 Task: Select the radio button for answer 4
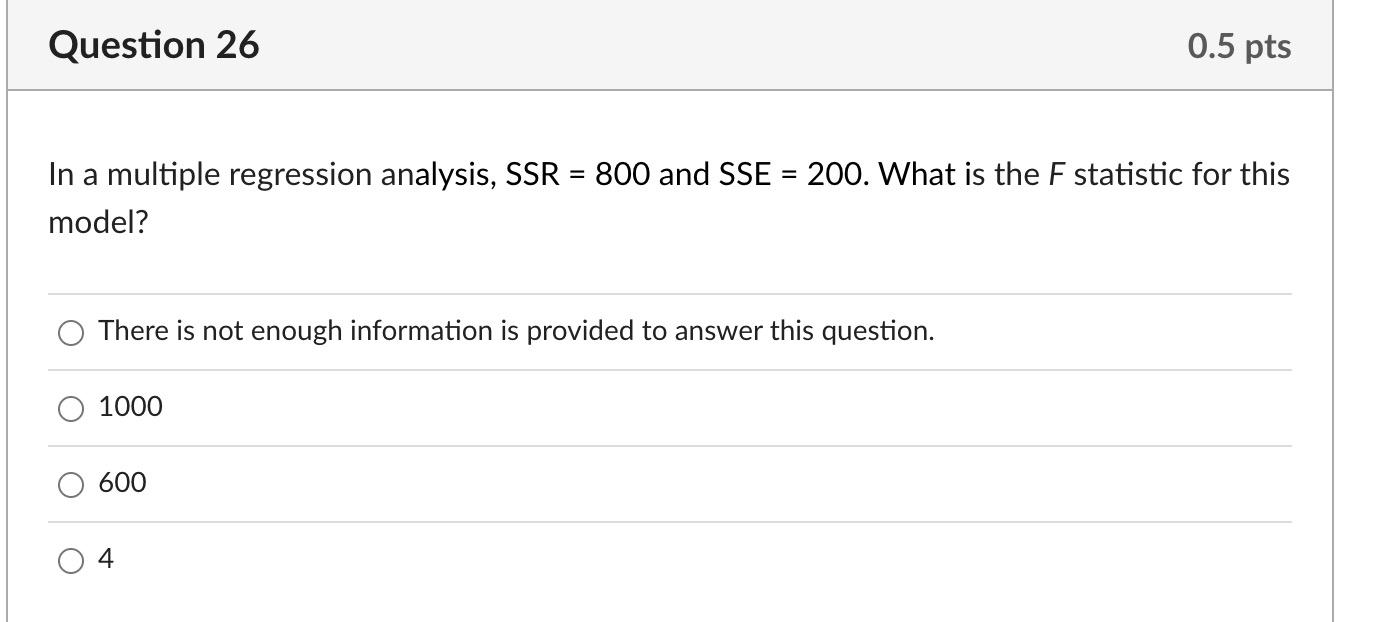(x=69, y=560)
